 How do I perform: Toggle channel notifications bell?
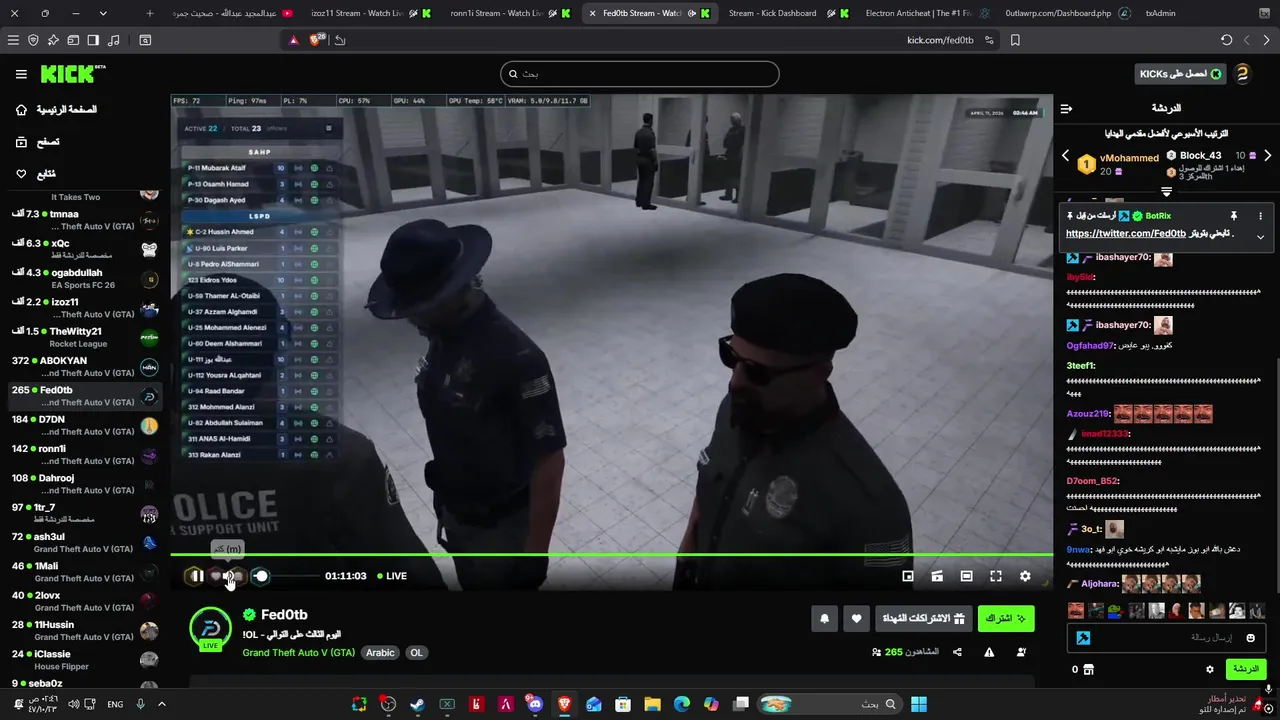(825, 619)
